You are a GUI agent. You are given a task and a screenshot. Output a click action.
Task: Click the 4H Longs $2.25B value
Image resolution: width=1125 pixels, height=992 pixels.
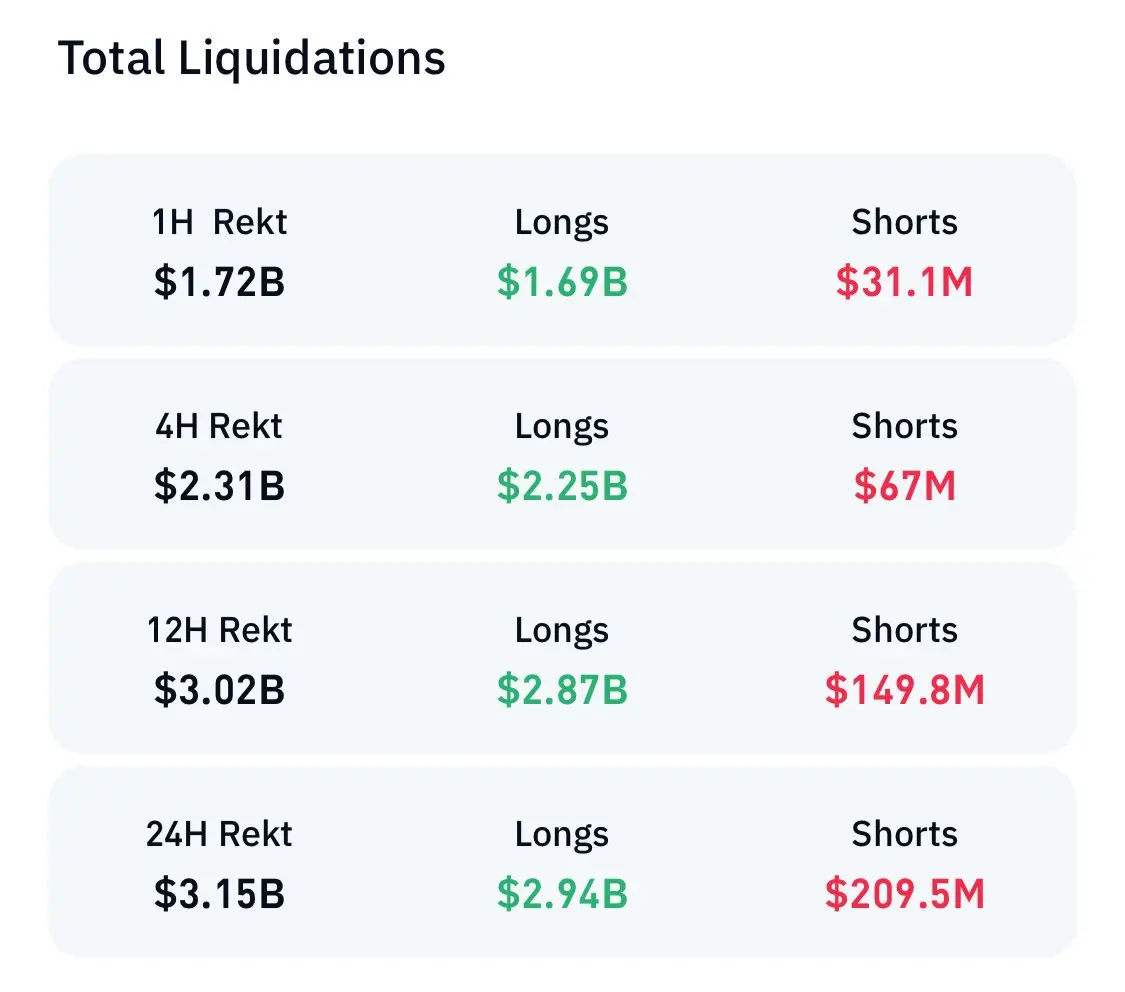tap(562, 487)
